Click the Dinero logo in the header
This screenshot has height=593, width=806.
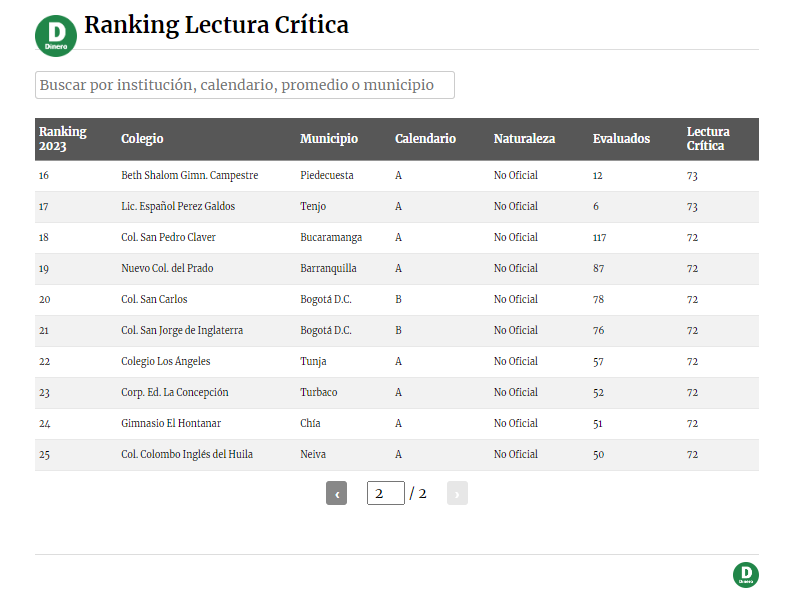pos(56,36)
